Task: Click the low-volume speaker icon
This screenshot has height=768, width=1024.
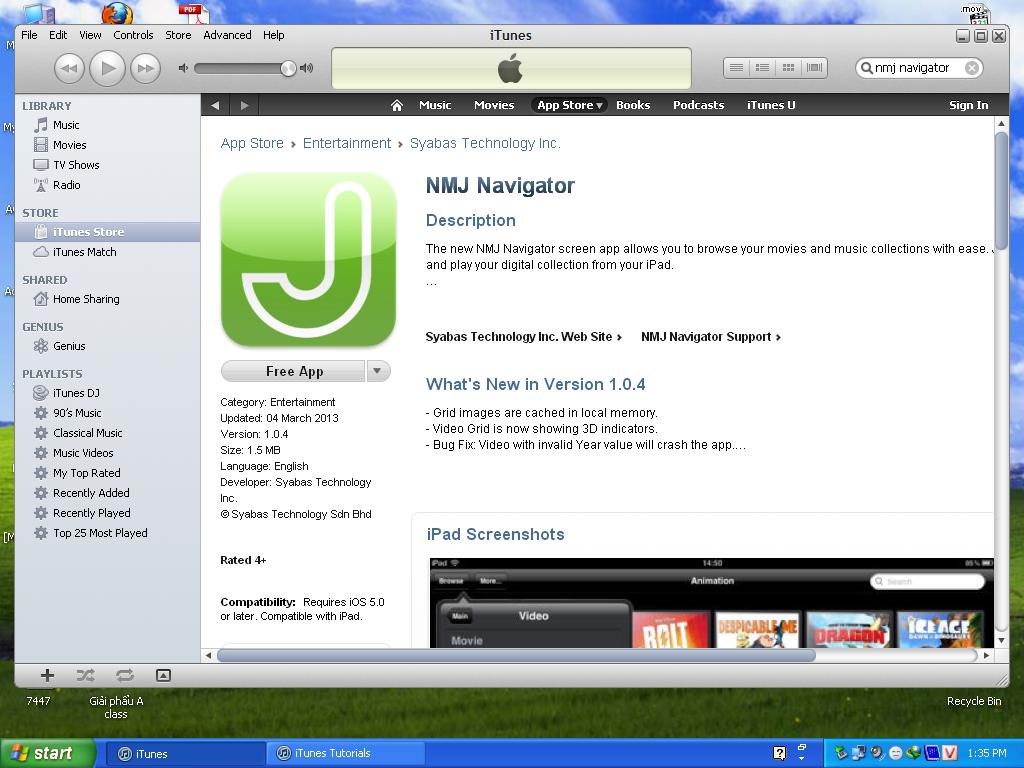Action: [x=183, y=68]
